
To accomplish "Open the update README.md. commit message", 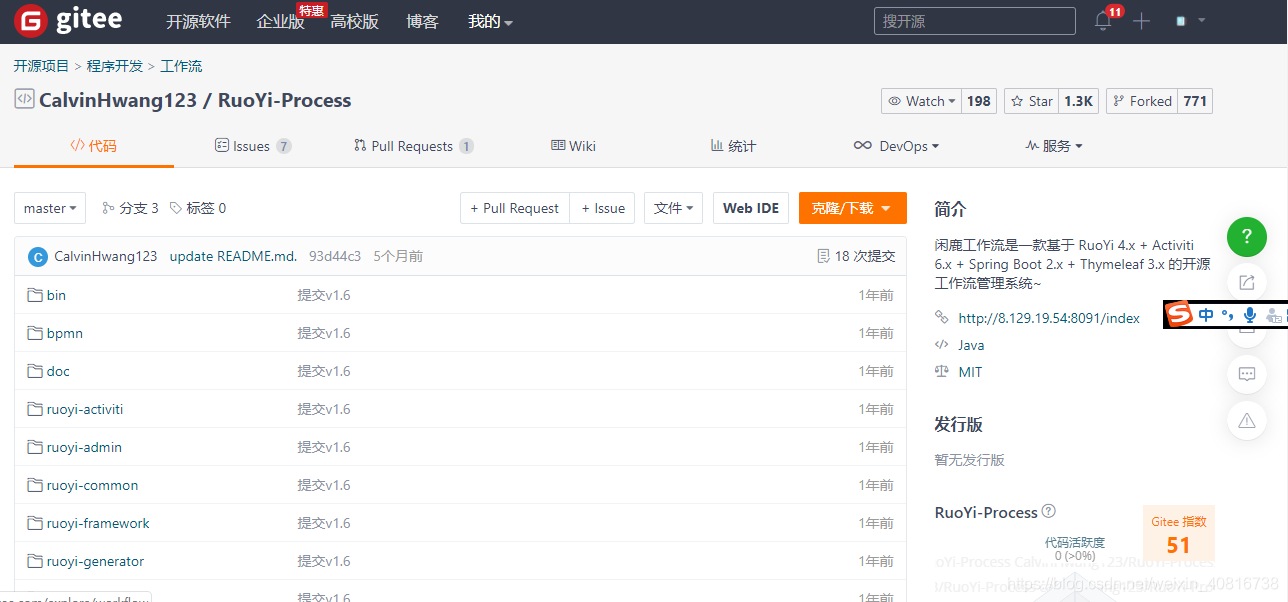I will [x=233, y=256].
